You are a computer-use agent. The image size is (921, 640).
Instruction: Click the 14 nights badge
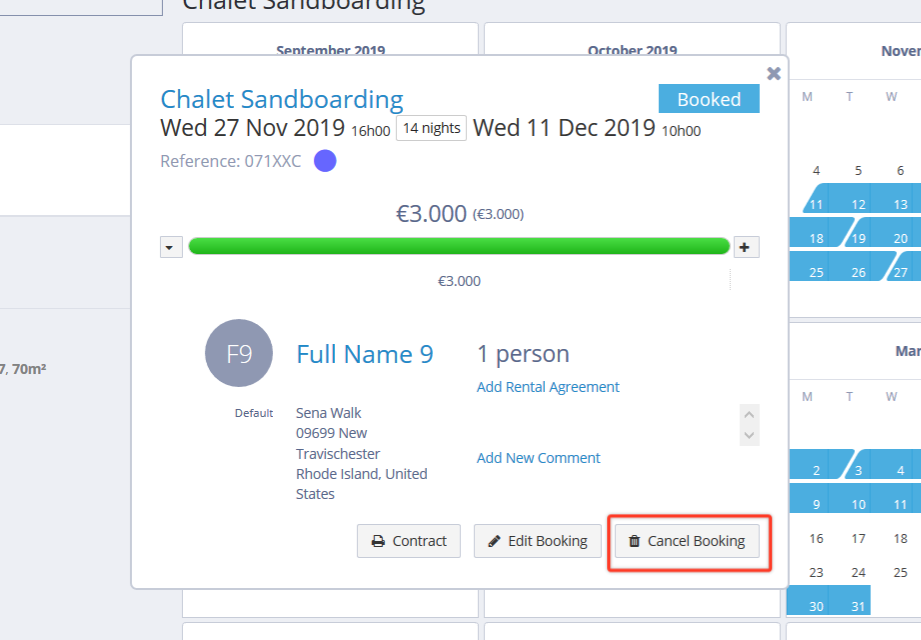pyautogui.click(x=431, y=128)
